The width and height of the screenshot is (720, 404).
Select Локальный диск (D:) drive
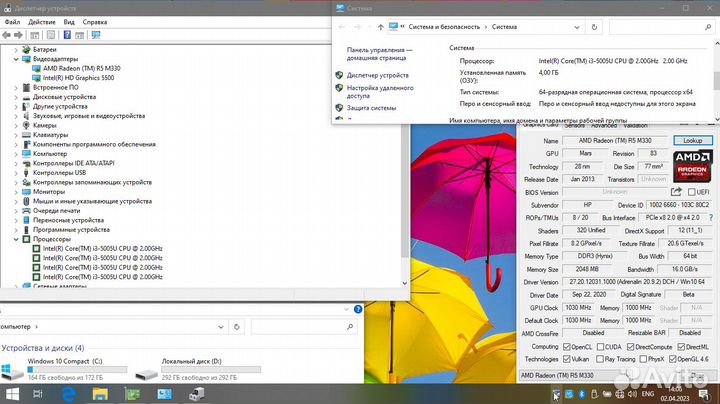198,369
